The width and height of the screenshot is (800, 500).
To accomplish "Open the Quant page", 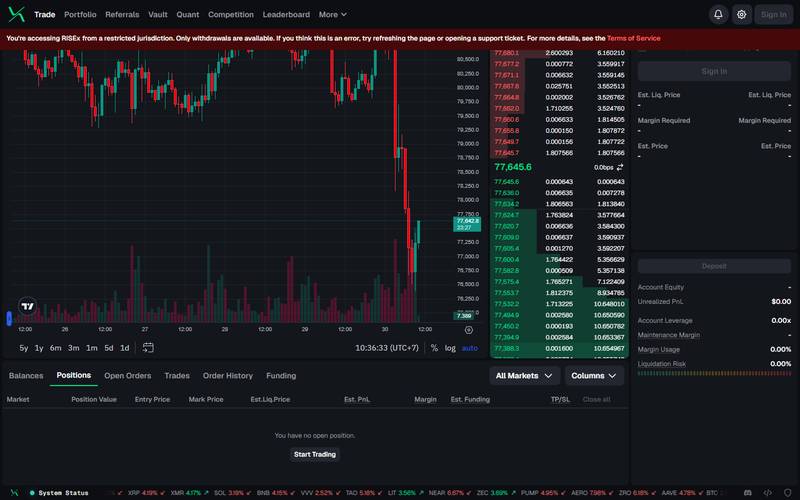I will coord(188,14).
